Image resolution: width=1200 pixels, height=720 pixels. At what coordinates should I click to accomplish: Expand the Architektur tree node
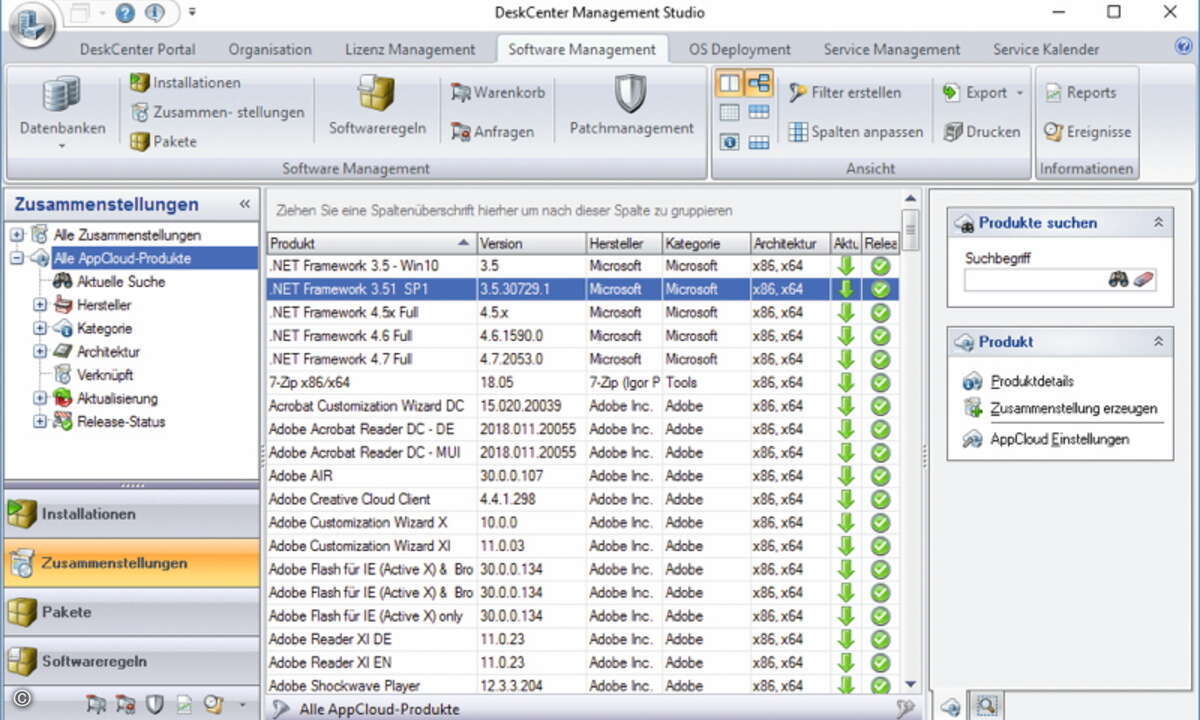tap(40, 351)
